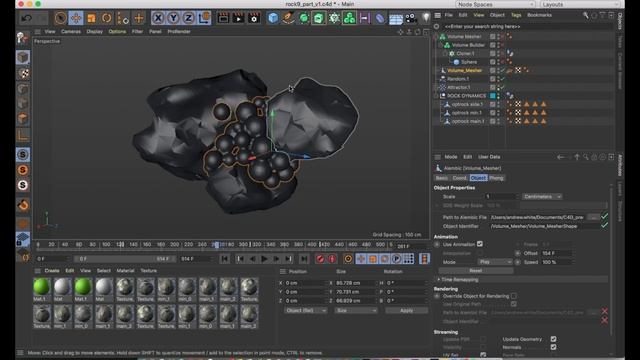This screenshot has width=640, height=360.
Task: Activate the Move tool
Action: (76, 18)
